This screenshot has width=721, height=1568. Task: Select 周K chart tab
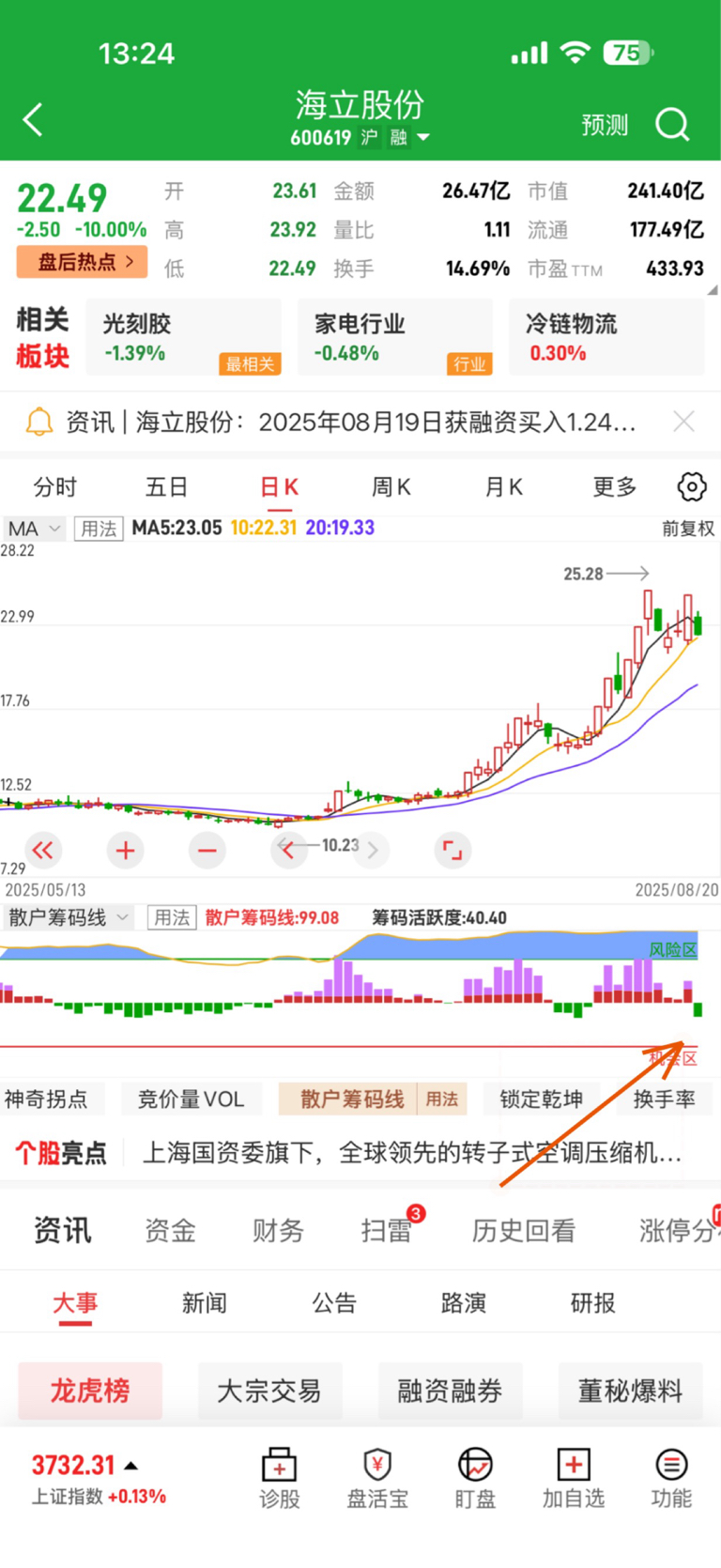point(391,486)
